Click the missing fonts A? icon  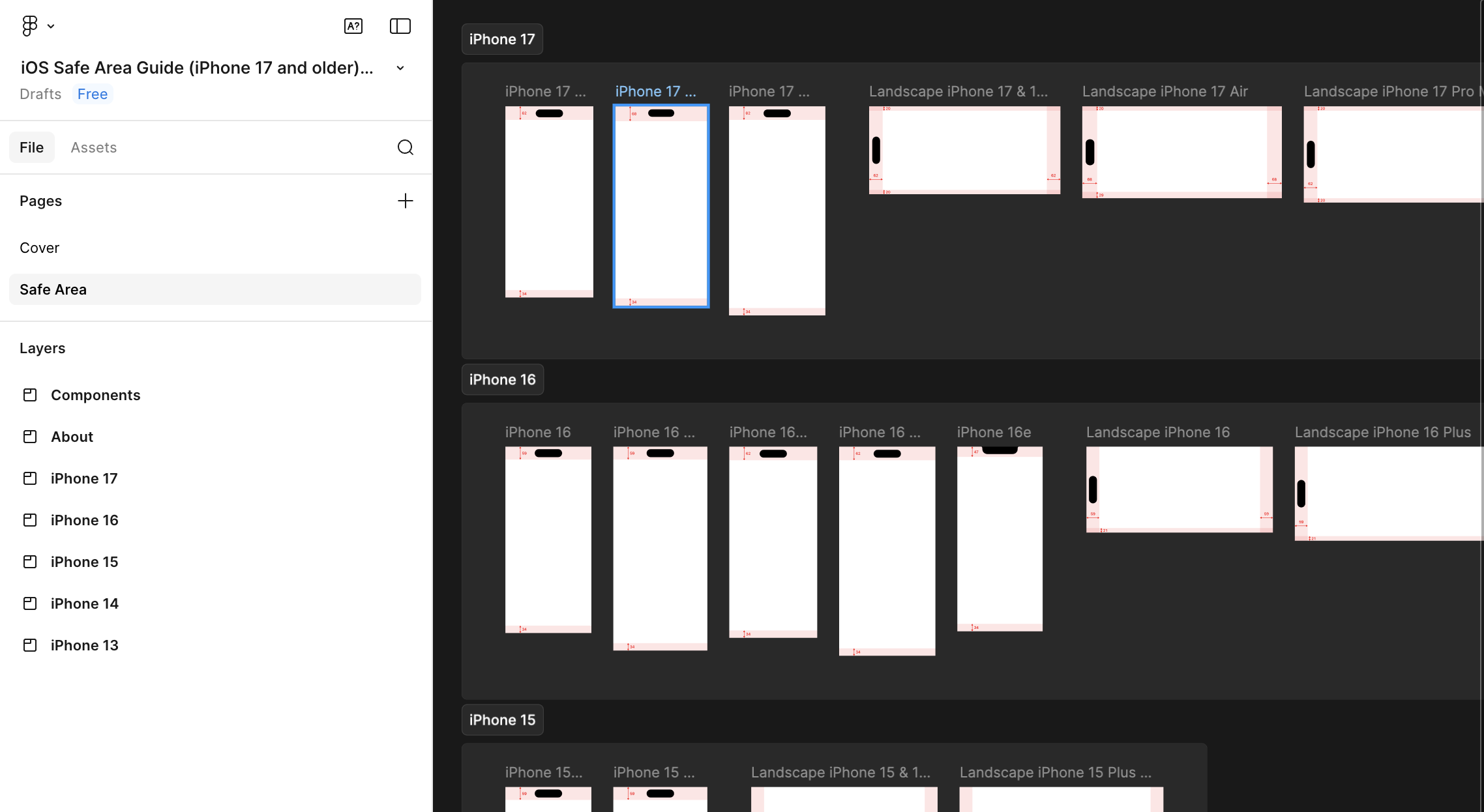(x=353, y=26)
